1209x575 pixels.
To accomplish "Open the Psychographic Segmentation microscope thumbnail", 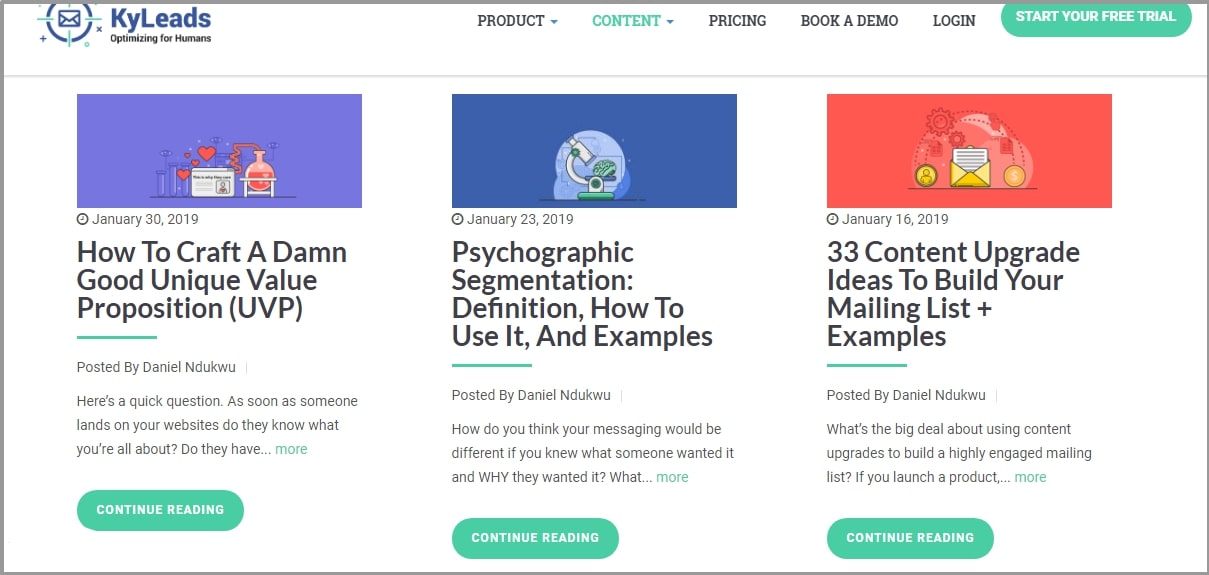I will 594,151.
